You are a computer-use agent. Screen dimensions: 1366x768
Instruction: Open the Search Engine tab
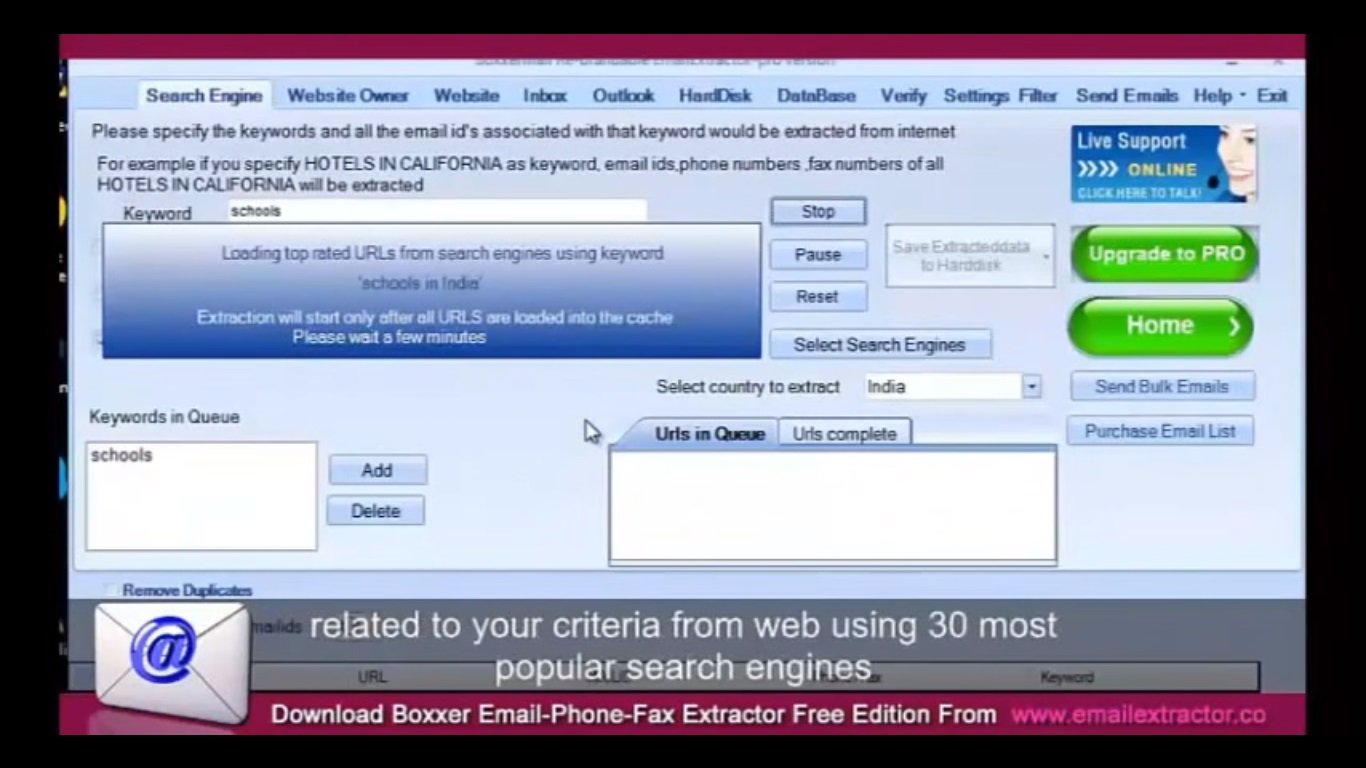coord(204,96)
